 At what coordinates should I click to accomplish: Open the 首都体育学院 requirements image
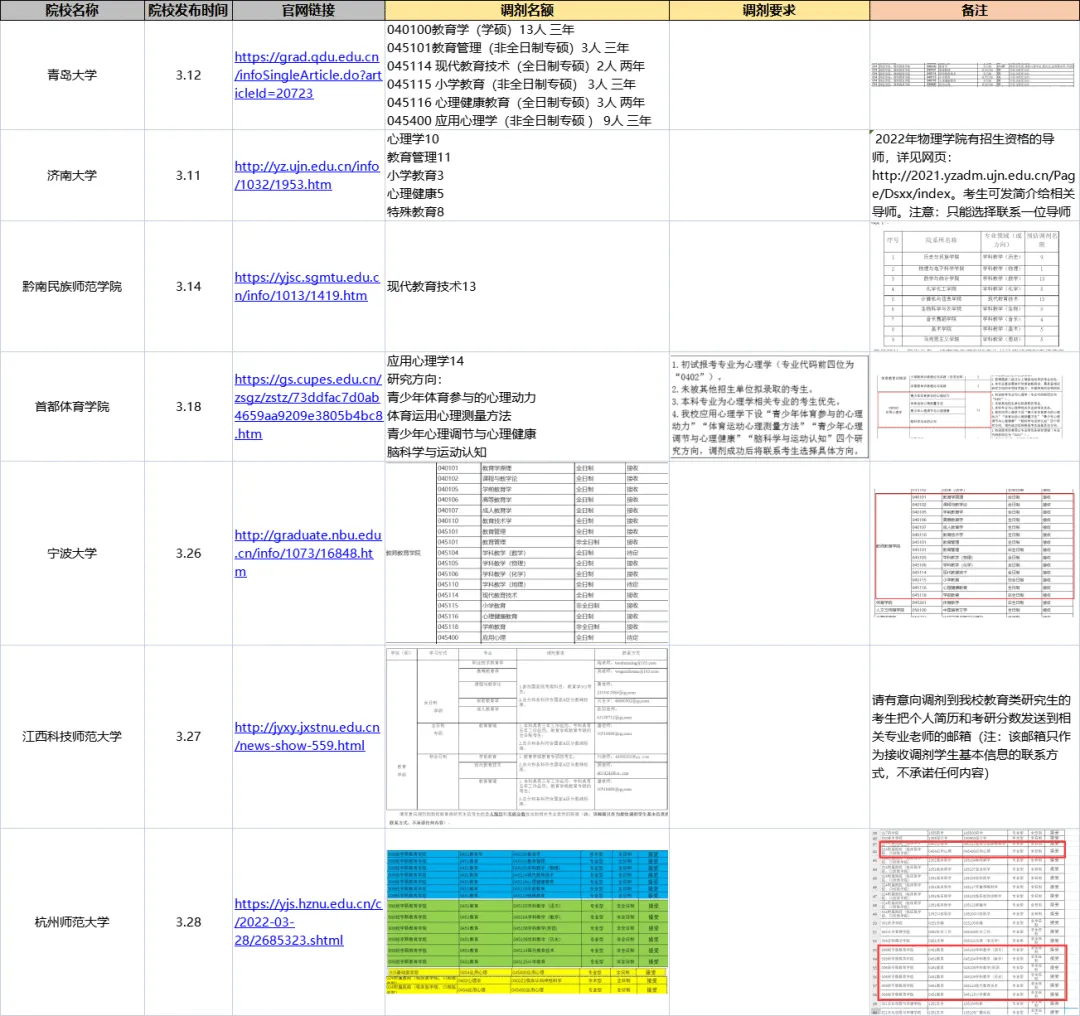[769, 407]
